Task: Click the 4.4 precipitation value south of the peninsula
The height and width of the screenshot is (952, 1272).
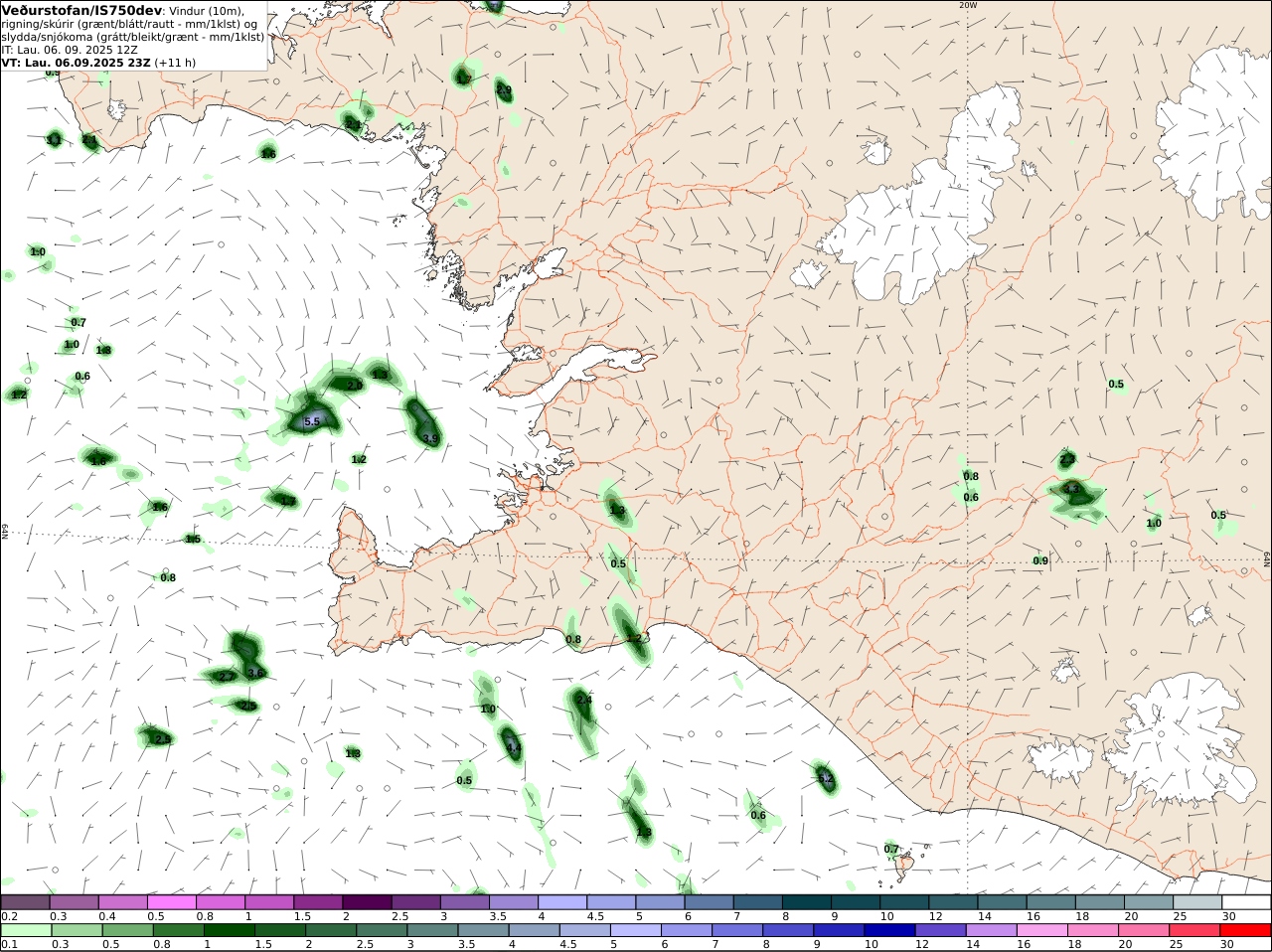Action: (514, 747)
